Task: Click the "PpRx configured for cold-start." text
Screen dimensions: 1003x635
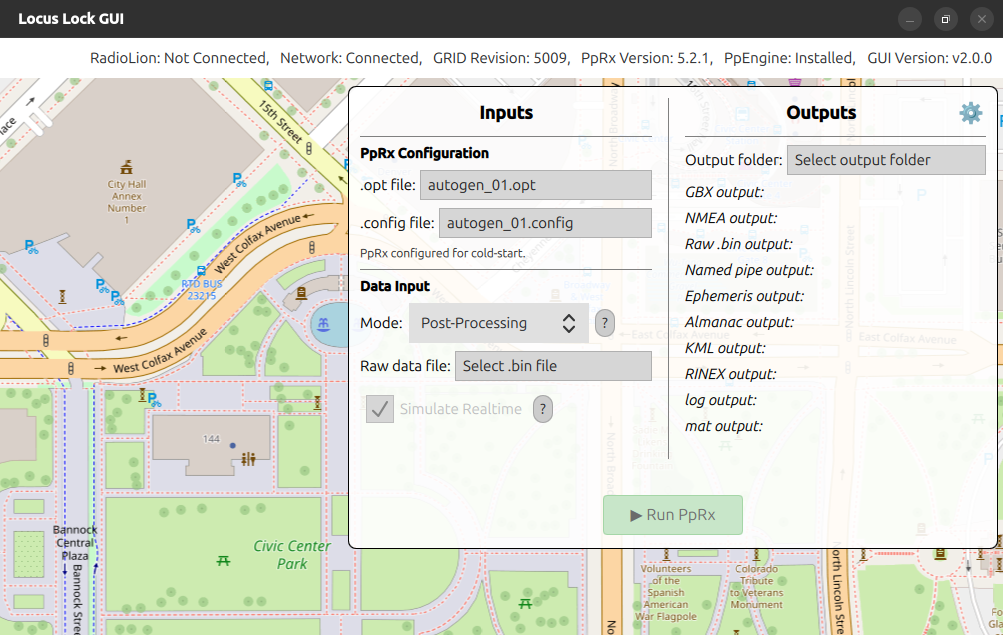Action: point(443,253)
